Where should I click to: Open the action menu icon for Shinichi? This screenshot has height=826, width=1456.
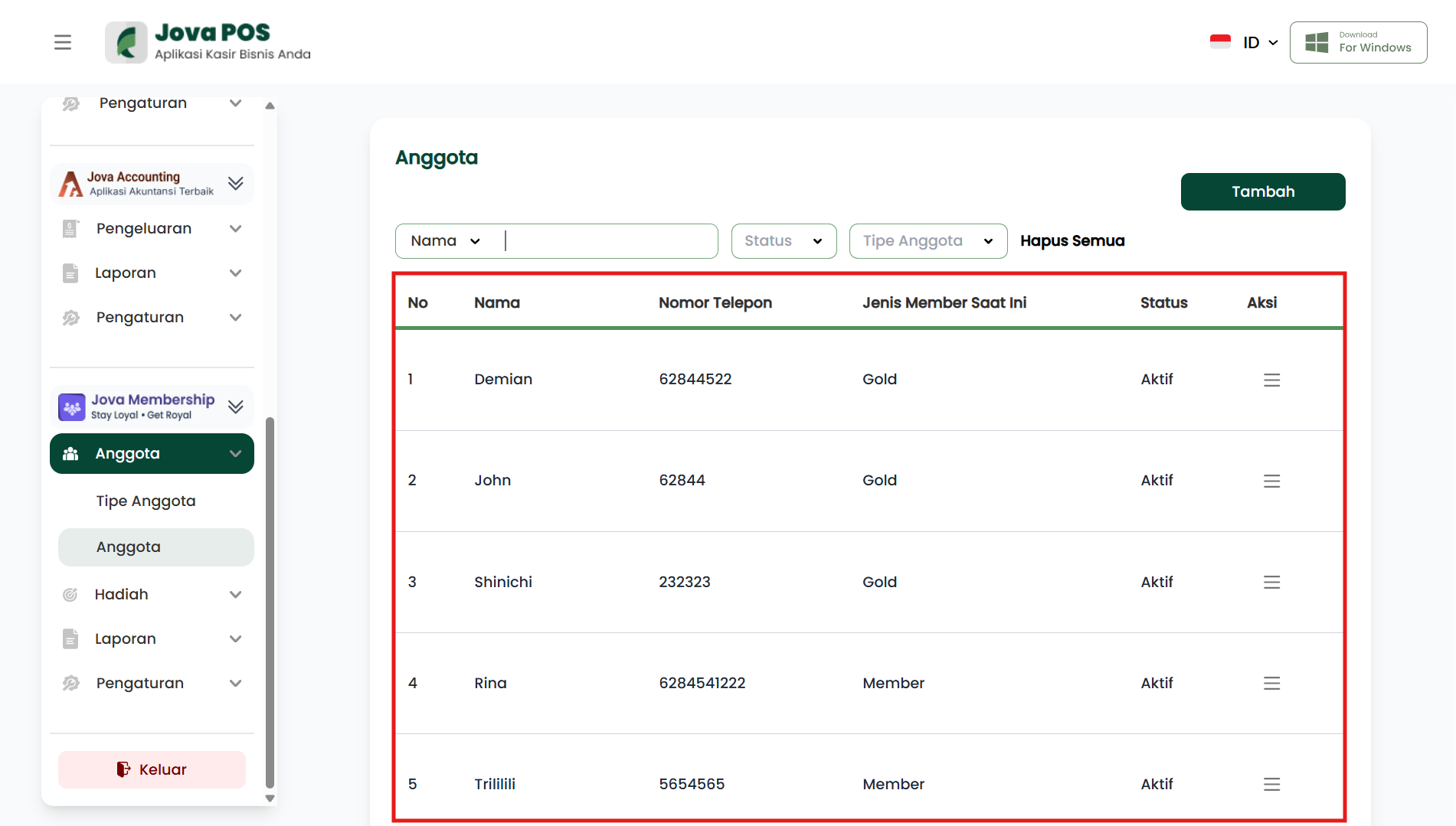(1271, 583)
